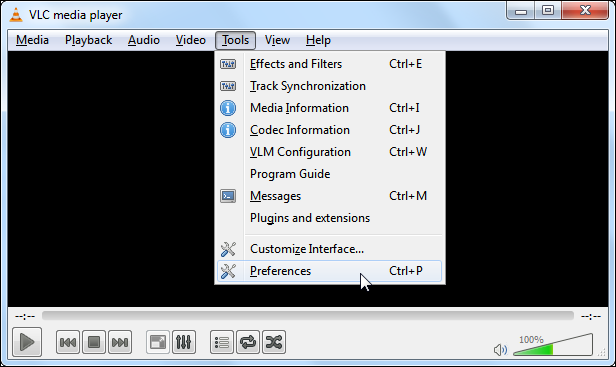Expand the Audio menu

point(144,40)
